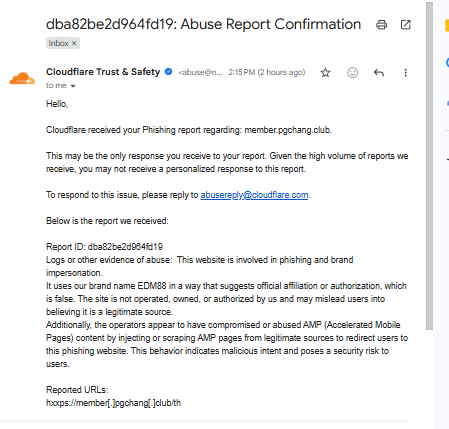This screenshot has width=449, height=429.
Task: Star the Cloudflare email
Action: coord(325,73)
